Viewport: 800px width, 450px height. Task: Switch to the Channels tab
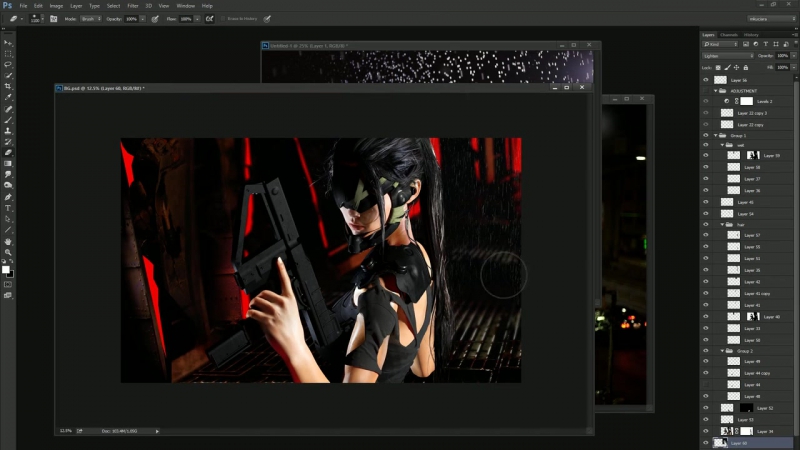tap(729, 35)
